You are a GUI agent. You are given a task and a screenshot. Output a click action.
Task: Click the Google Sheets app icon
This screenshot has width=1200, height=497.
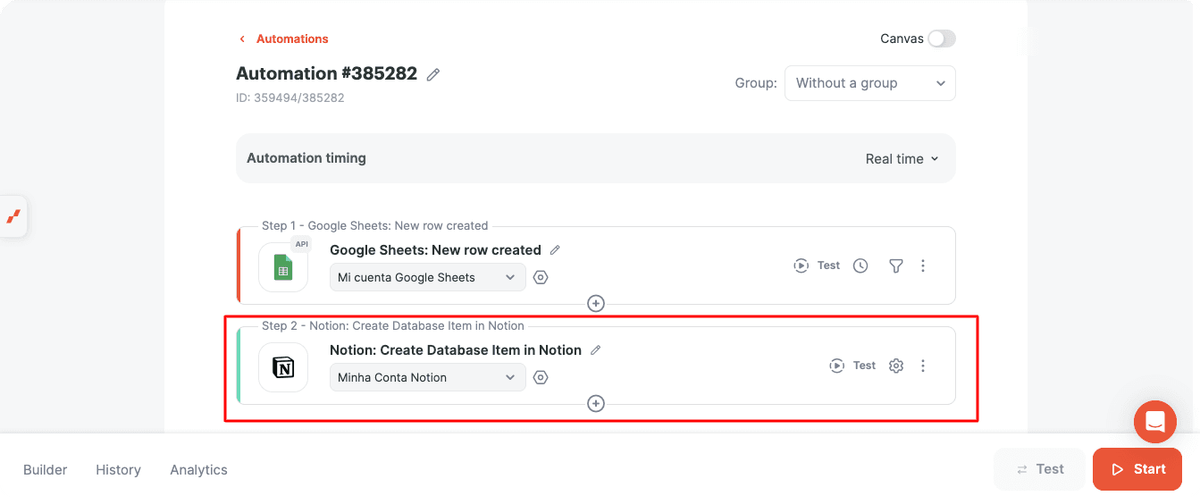click(x=283, y=268)
